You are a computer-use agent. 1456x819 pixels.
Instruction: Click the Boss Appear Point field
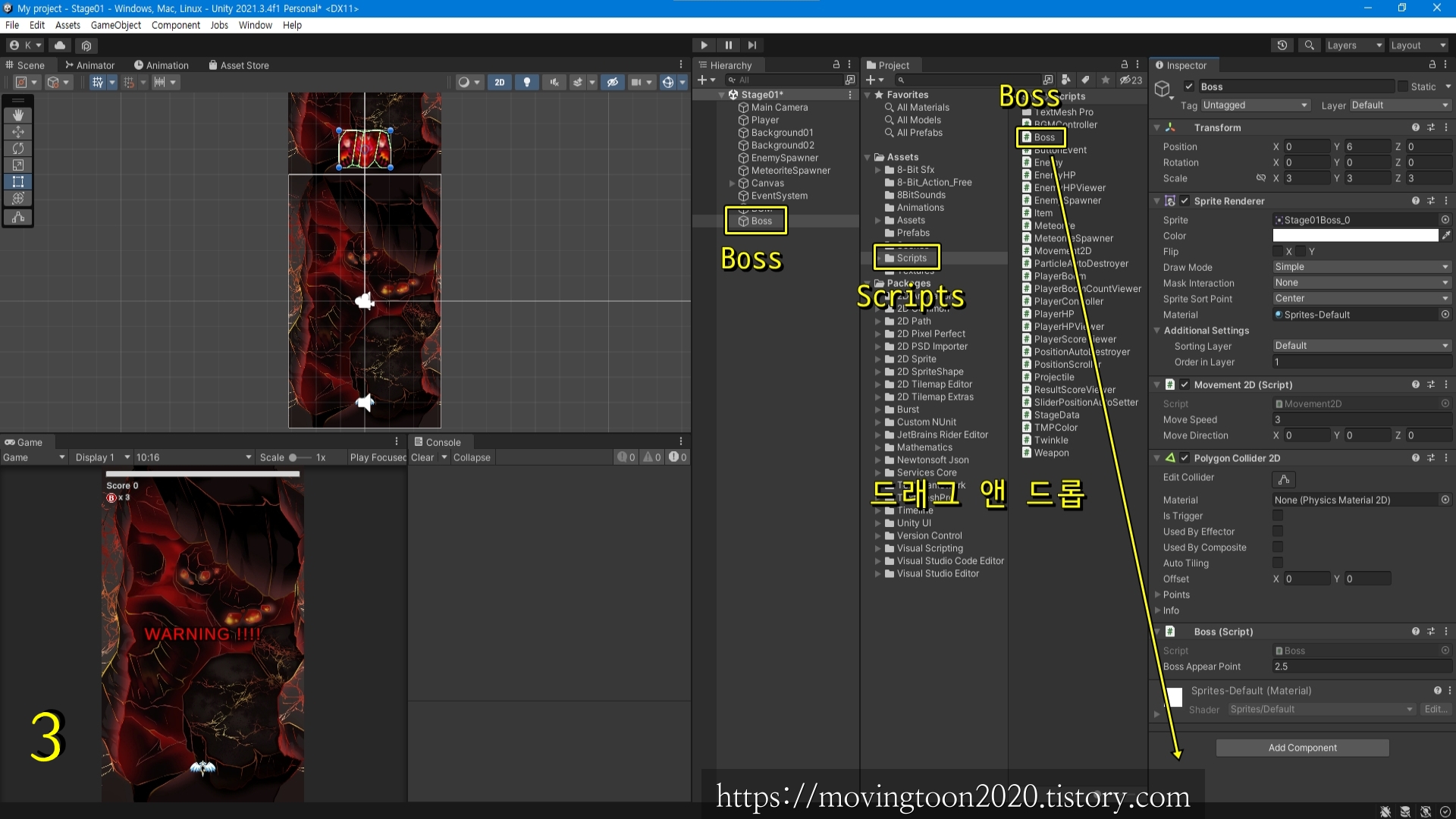tap(1361, 667)
